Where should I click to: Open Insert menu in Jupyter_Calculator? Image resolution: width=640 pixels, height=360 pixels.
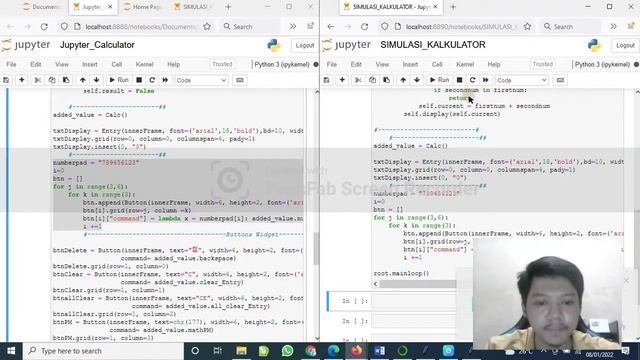pyautogui.click(x=89, y=64)
